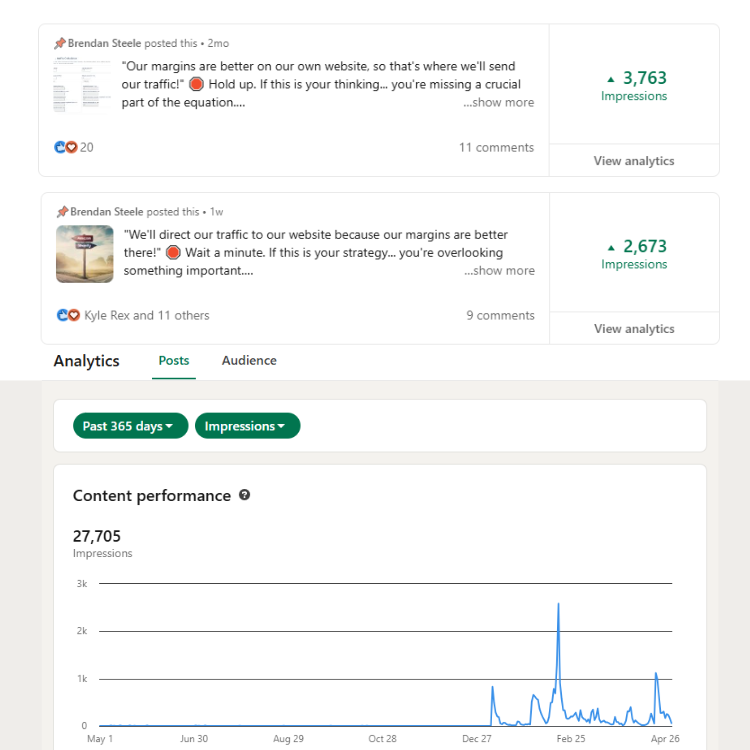Open the Impressions metric dropdown
The image size is (750, 750).
pyautogui.click(x=247, y=426)
